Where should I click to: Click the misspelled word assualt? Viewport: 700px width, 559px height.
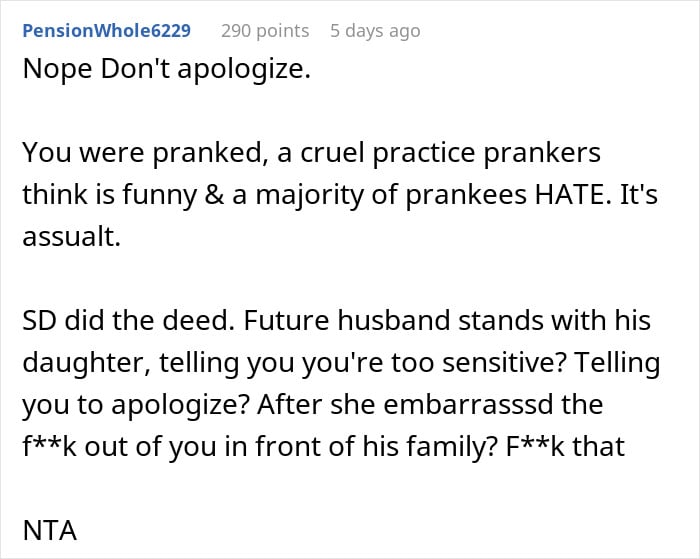tap(71, 236)
